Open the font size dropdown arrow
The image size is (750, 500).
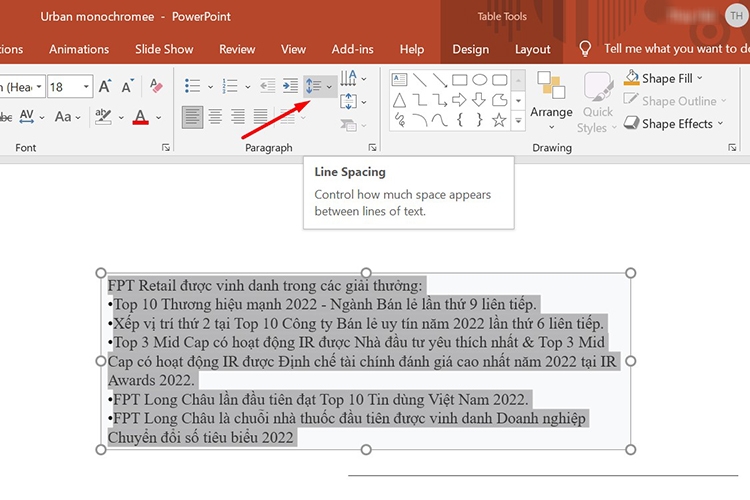86,87
